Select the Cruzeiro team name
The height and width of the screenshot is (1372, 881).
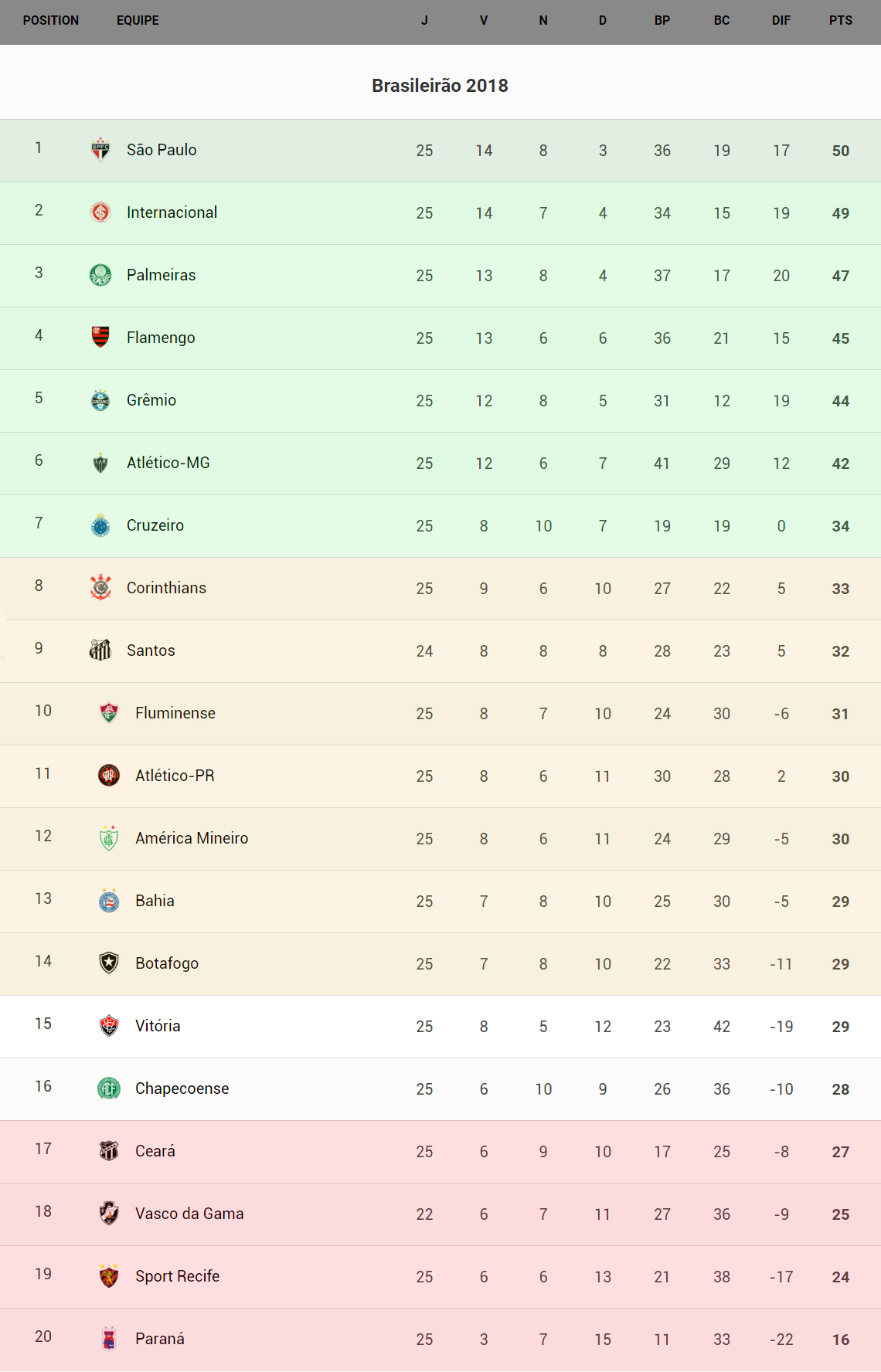[x=155, y=525]
